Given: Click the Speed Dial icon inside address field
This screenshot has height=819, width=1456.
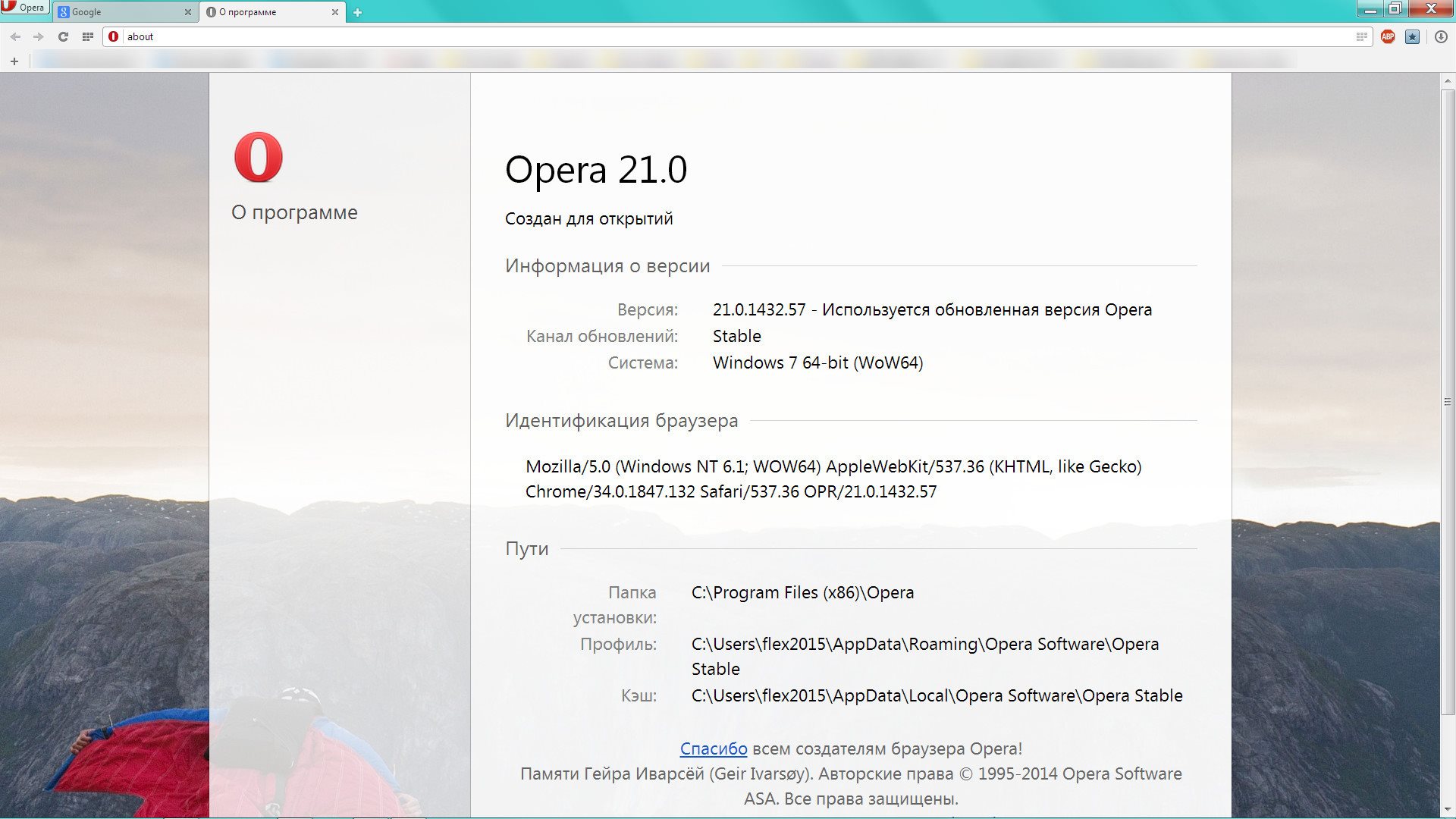Looking at the screenshot, I should pos(1361,36).
